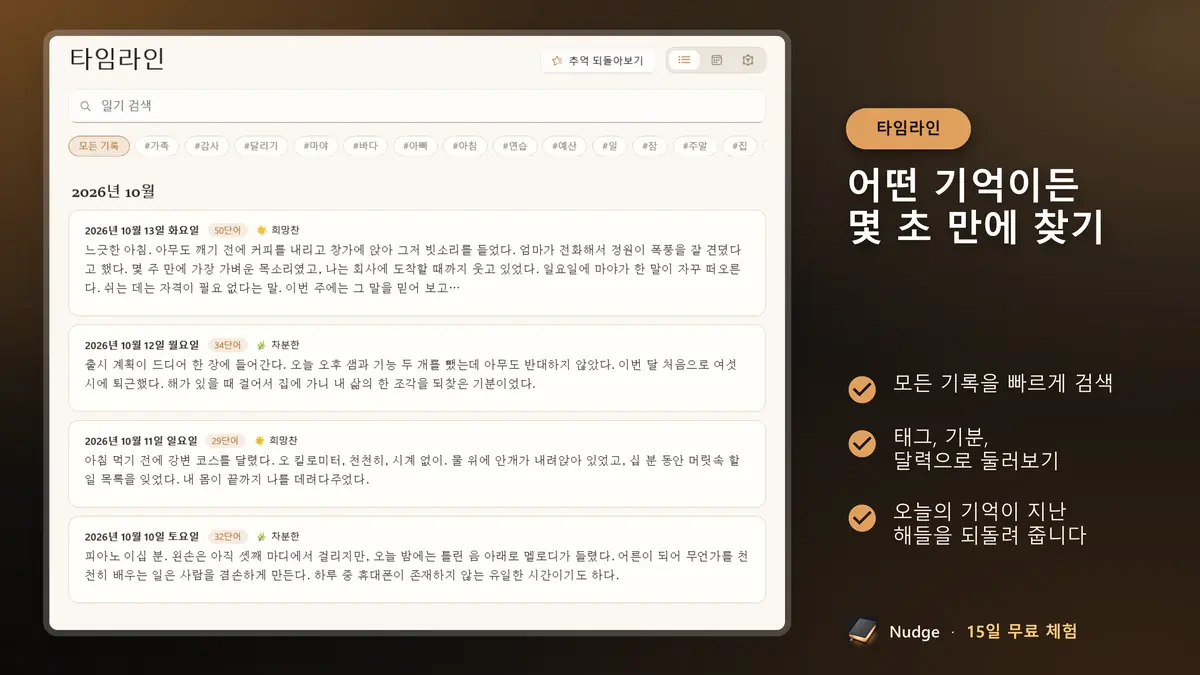Click the Nudge brand name text
Screen dimensions: 1200x675
(914, 632)
